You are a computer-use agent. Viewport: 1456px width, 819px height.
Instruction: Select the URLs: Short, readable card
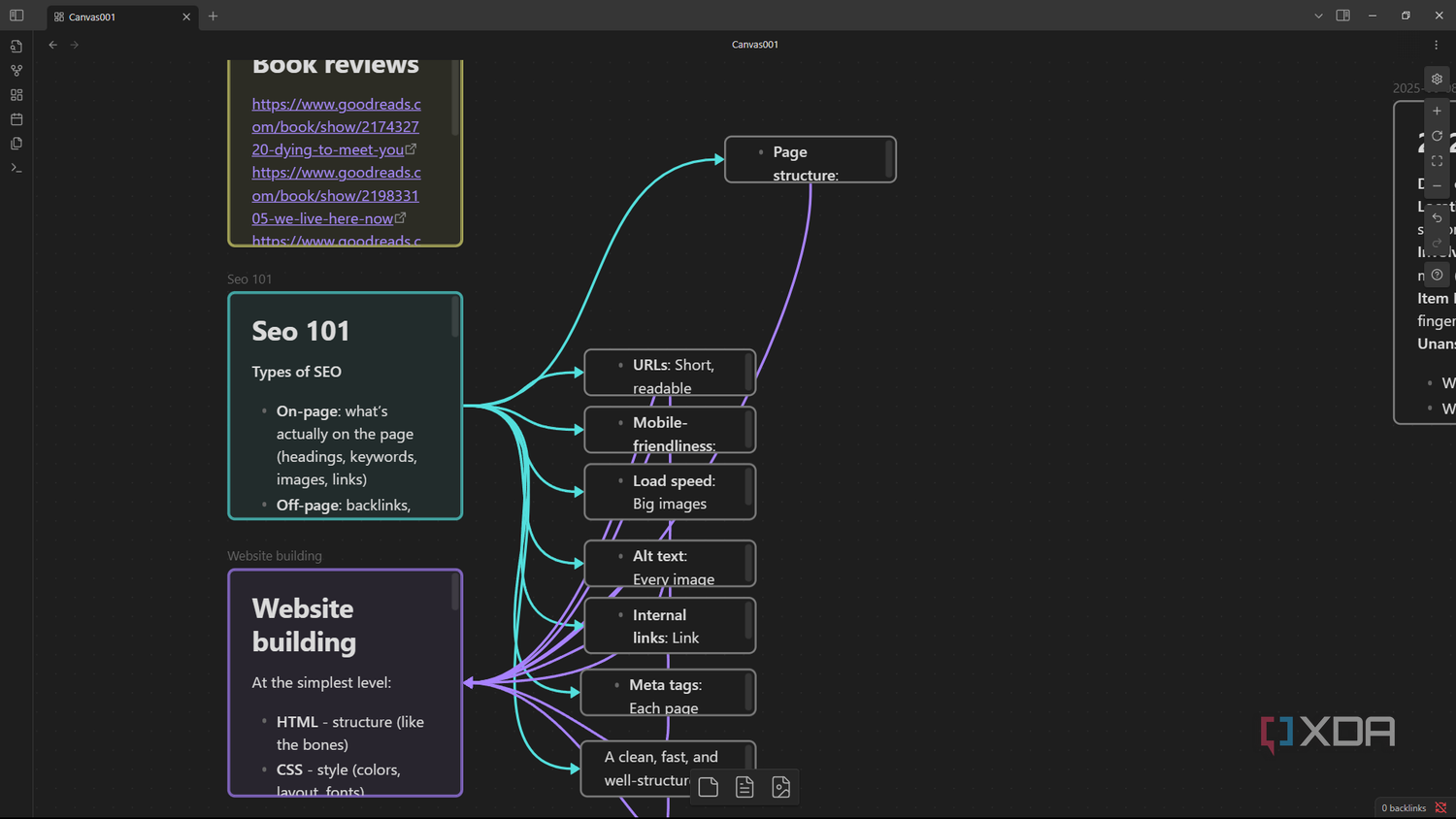coord(670,373)
